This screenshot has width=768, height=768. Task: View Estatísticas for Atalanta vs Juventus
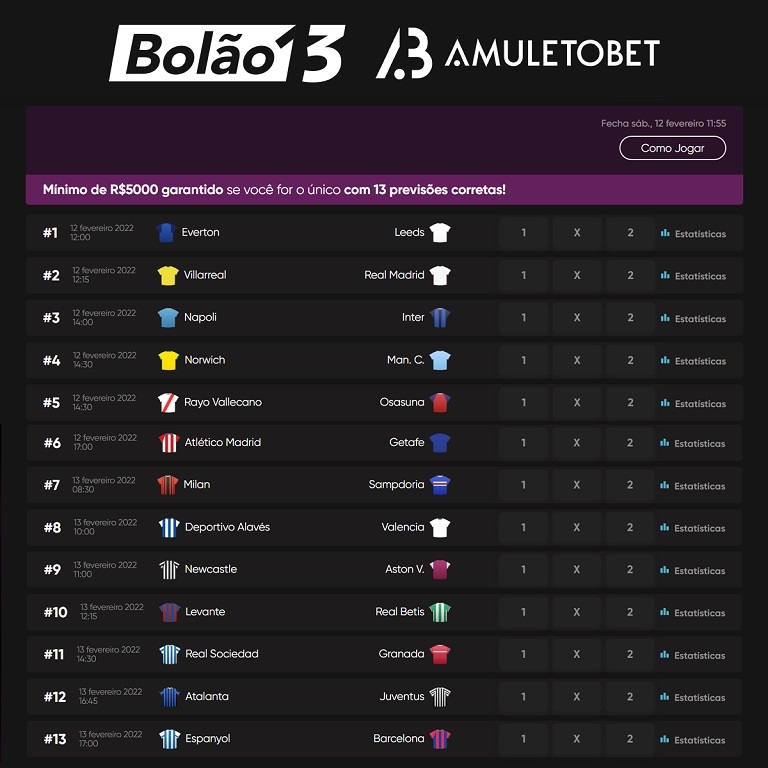tap(693, 698)
